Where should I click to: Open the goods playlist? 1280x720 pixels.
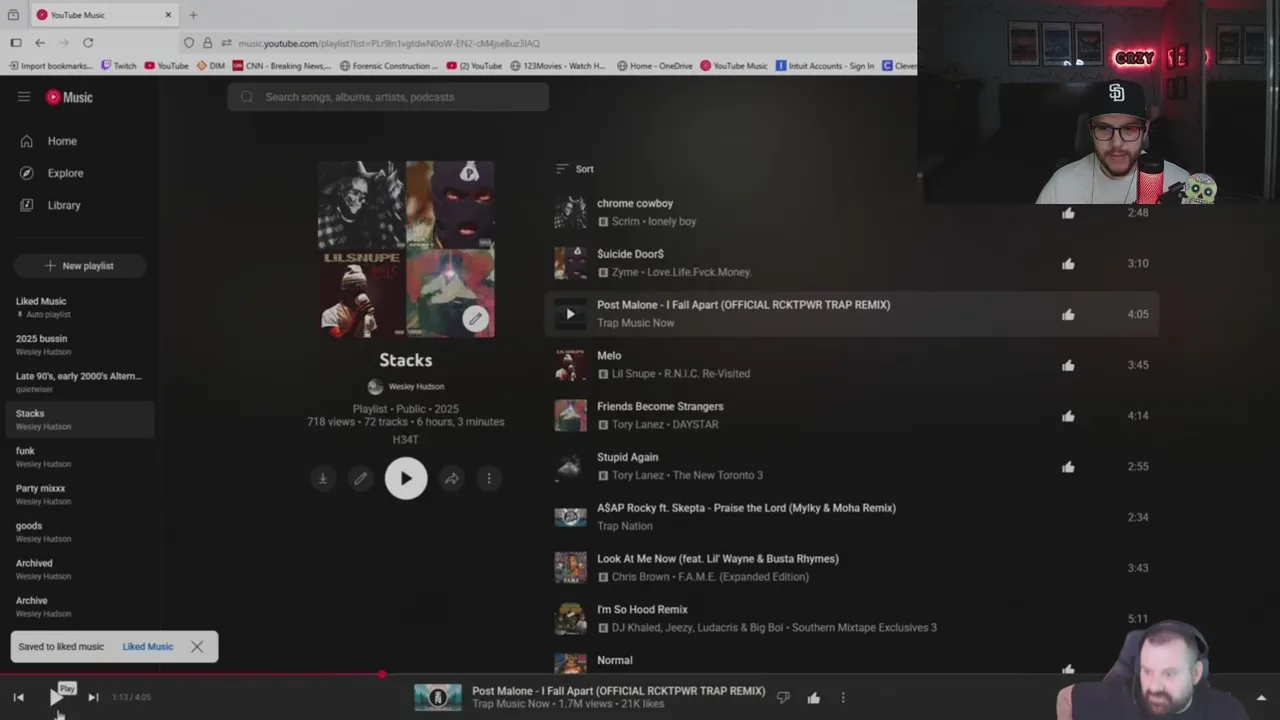click(x=80, y=532)
